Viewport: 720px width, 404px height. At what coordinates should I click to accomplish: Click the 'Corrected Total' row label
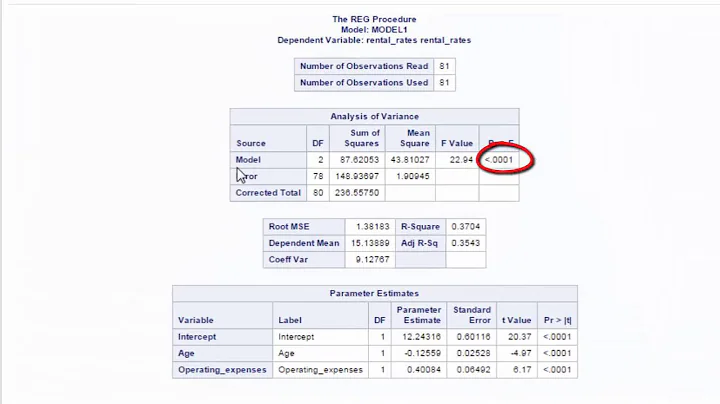[x=268, y=193]
